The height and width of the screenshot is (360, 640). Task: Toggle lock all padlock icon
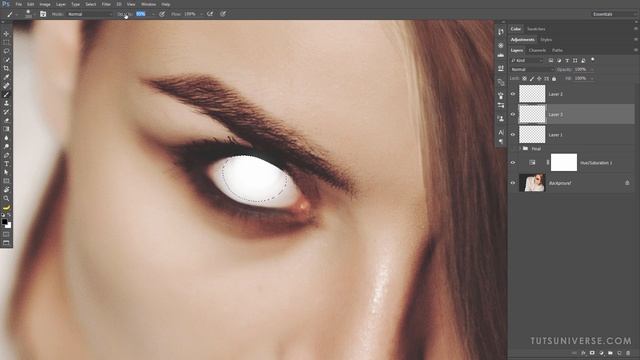(x=554, y=78)
